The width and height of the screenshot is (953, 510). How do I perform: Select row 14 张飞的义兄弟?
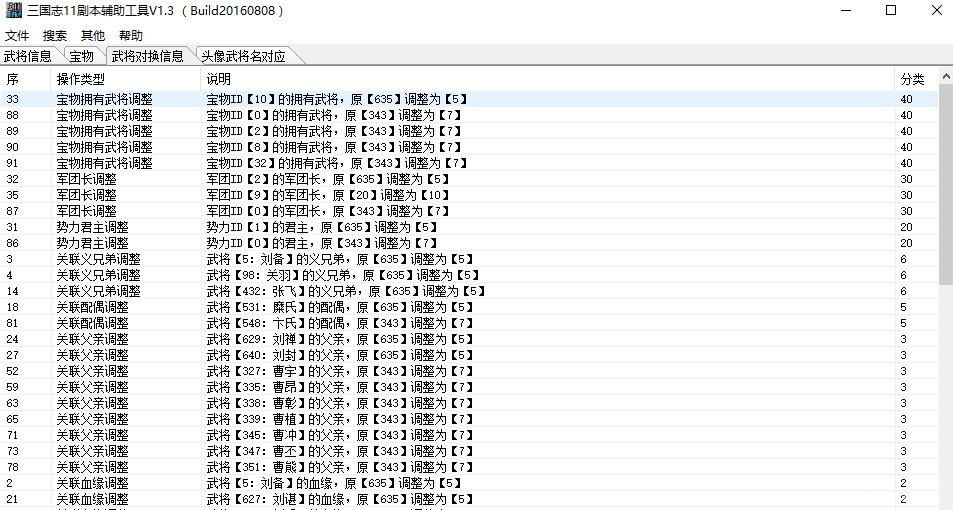click(469, 291)
